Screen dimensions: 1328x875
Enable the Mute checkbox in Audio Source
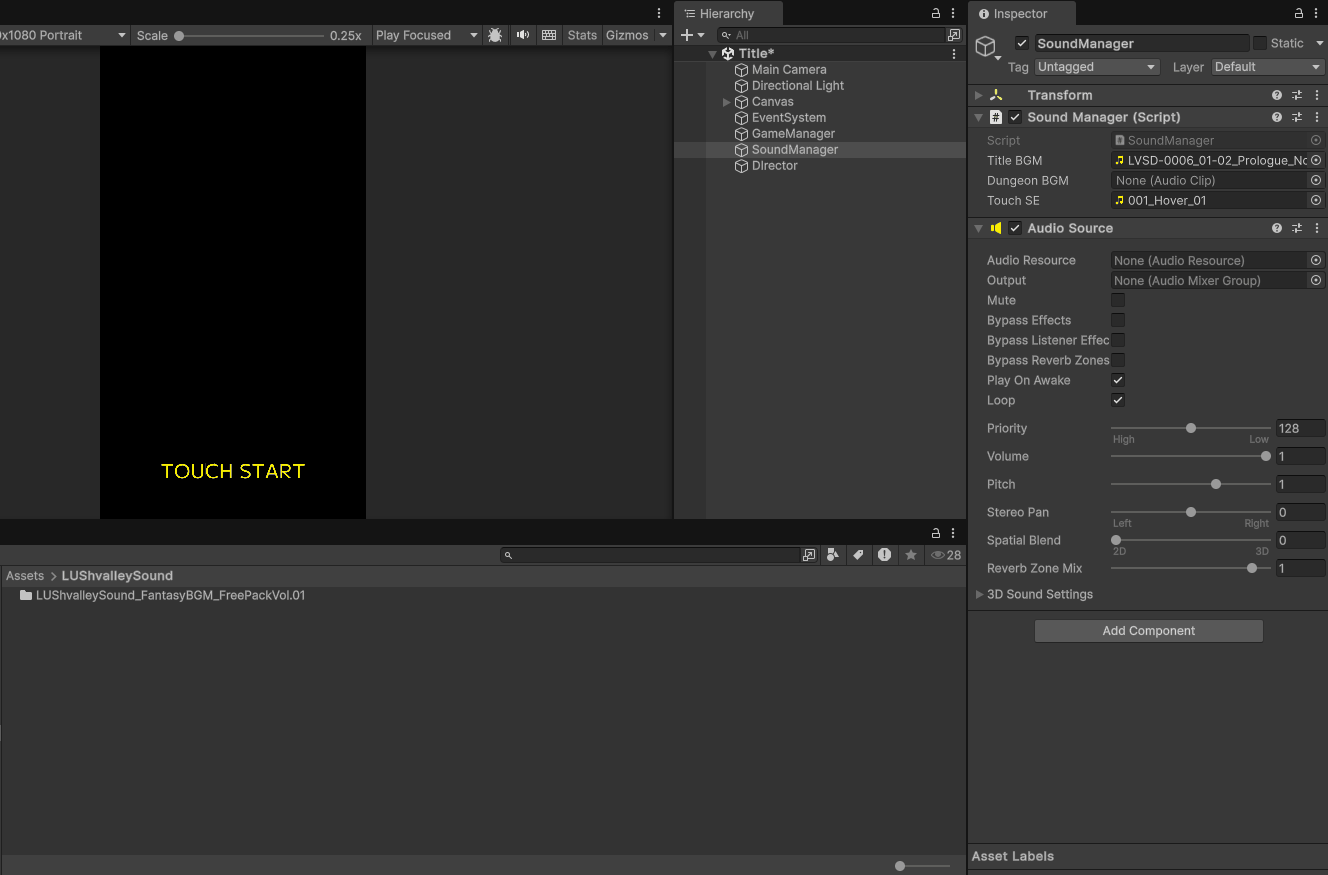tap(1118, 300)
